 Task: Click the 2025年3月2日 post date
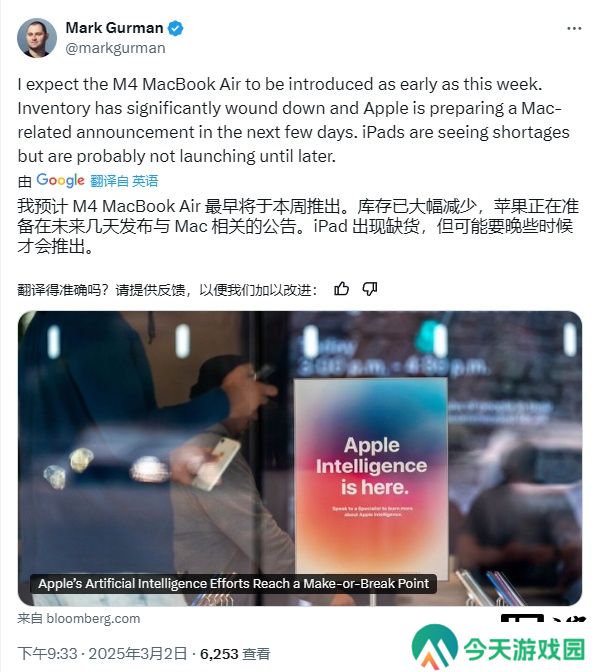(x=138, y=654)
